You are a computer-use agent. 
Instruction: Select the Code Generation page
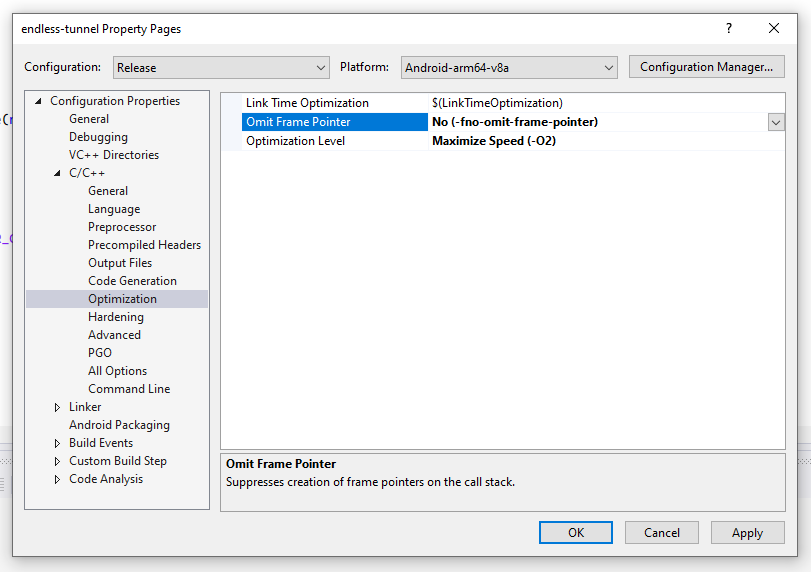click(132, 281)
